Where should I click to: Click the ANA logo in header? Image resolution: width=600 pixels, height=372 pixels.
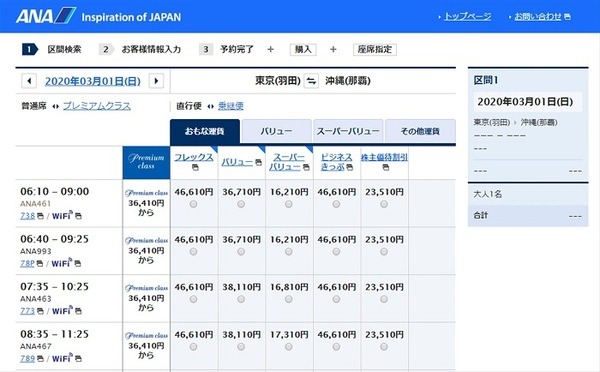tap(46, 16)
